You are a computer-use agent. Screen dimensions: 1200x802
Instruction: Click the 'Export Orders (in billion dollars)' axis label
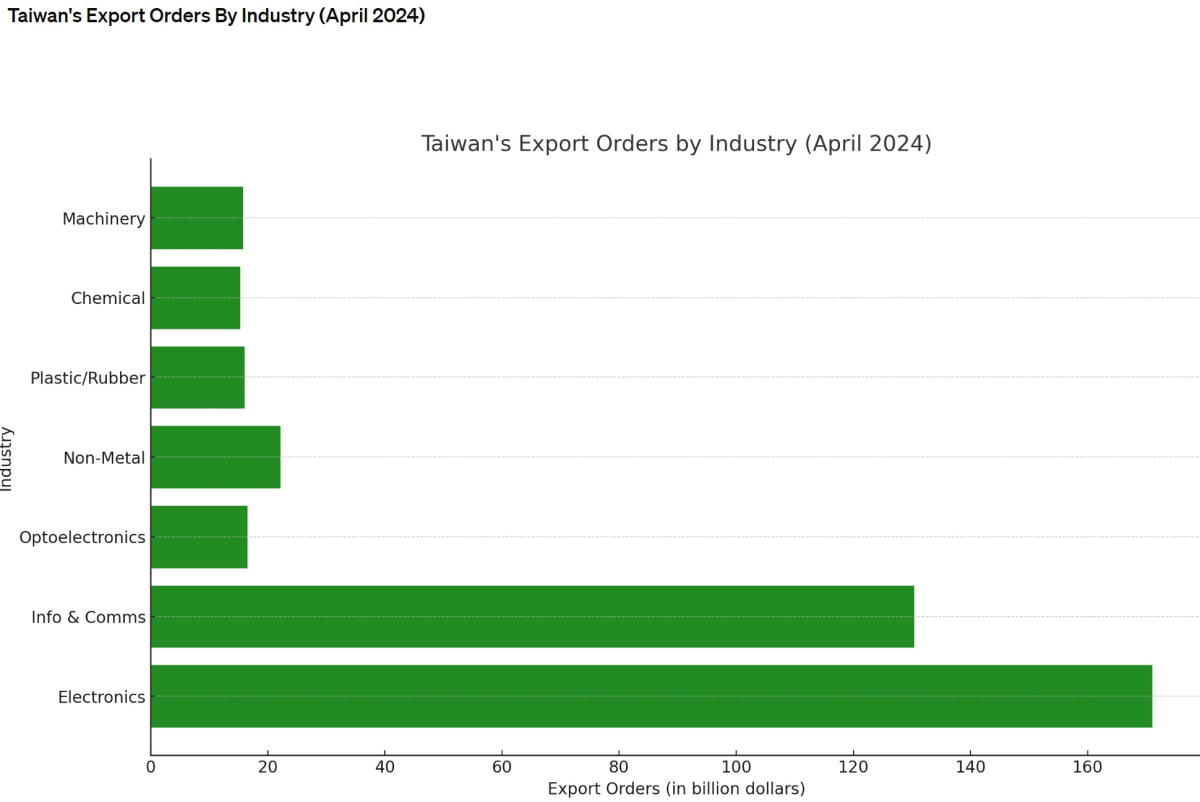pyautogui.click(x=676, y=788)
